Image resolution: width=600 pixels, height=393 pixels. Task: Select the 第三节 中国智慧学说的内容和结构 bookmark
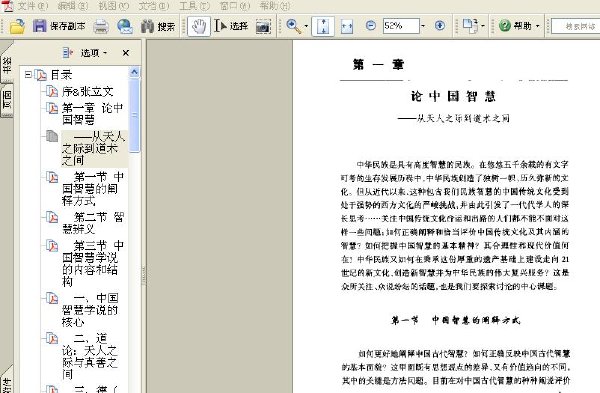coord(93,263)
